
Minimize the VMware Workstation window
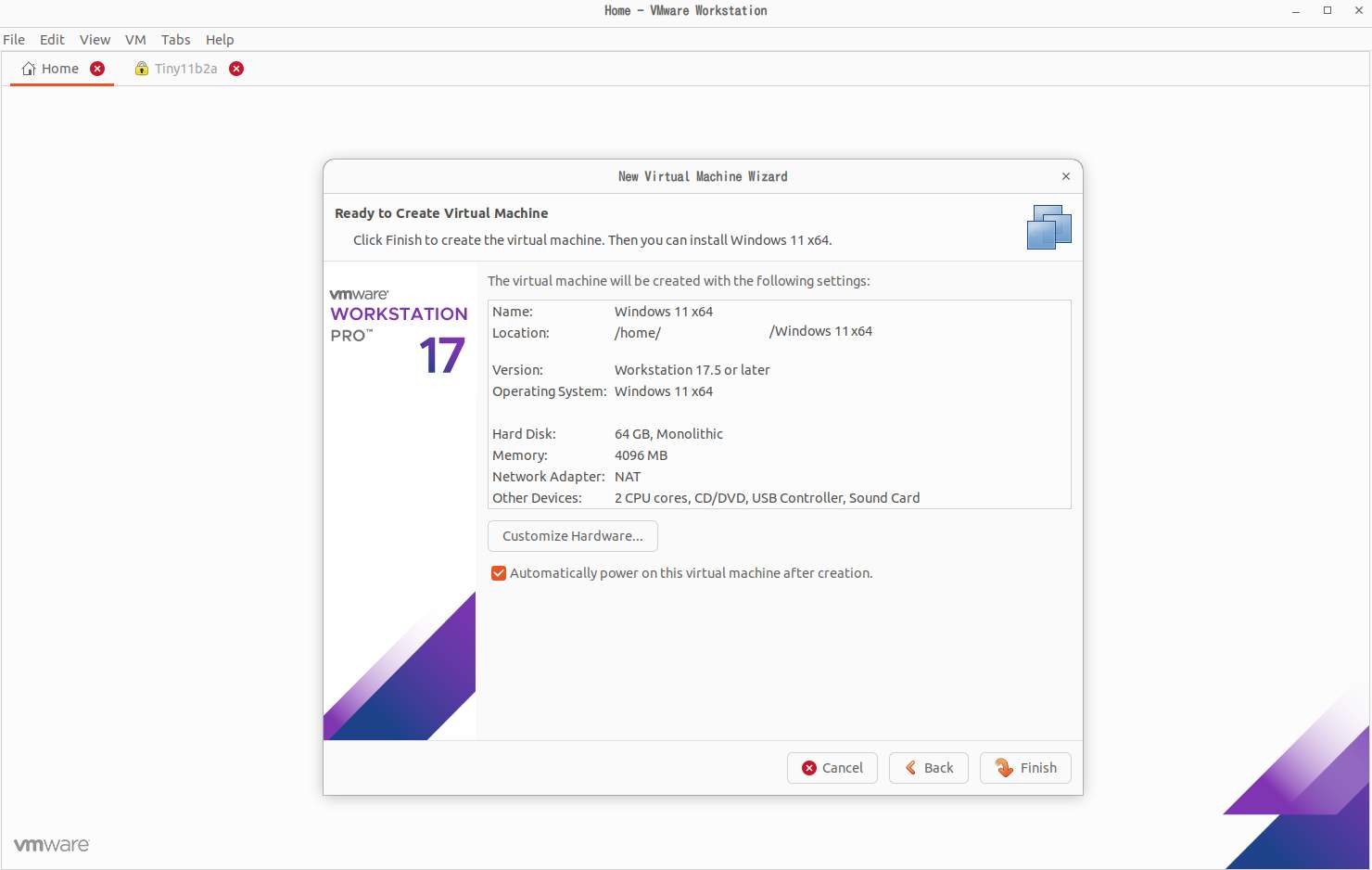coord(1296,11)
